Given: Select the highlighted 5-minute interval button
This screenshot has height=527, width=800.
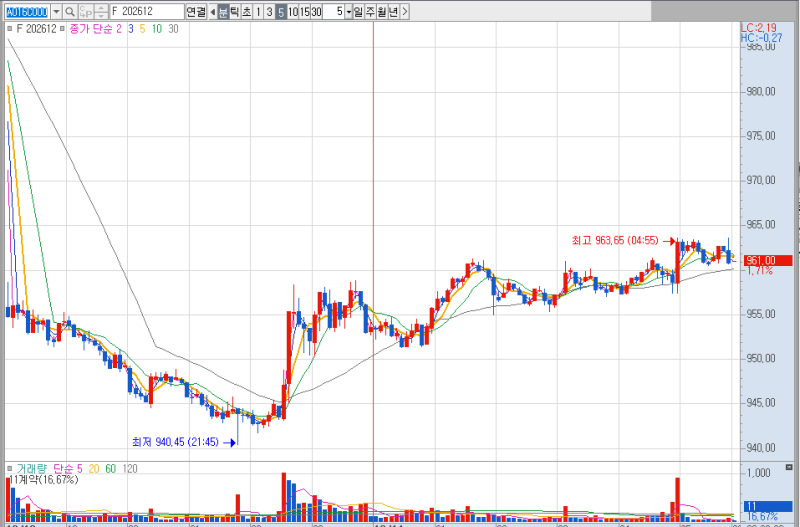Looking at the screenshot, I should pyautogui.click(x=281, y=11).
